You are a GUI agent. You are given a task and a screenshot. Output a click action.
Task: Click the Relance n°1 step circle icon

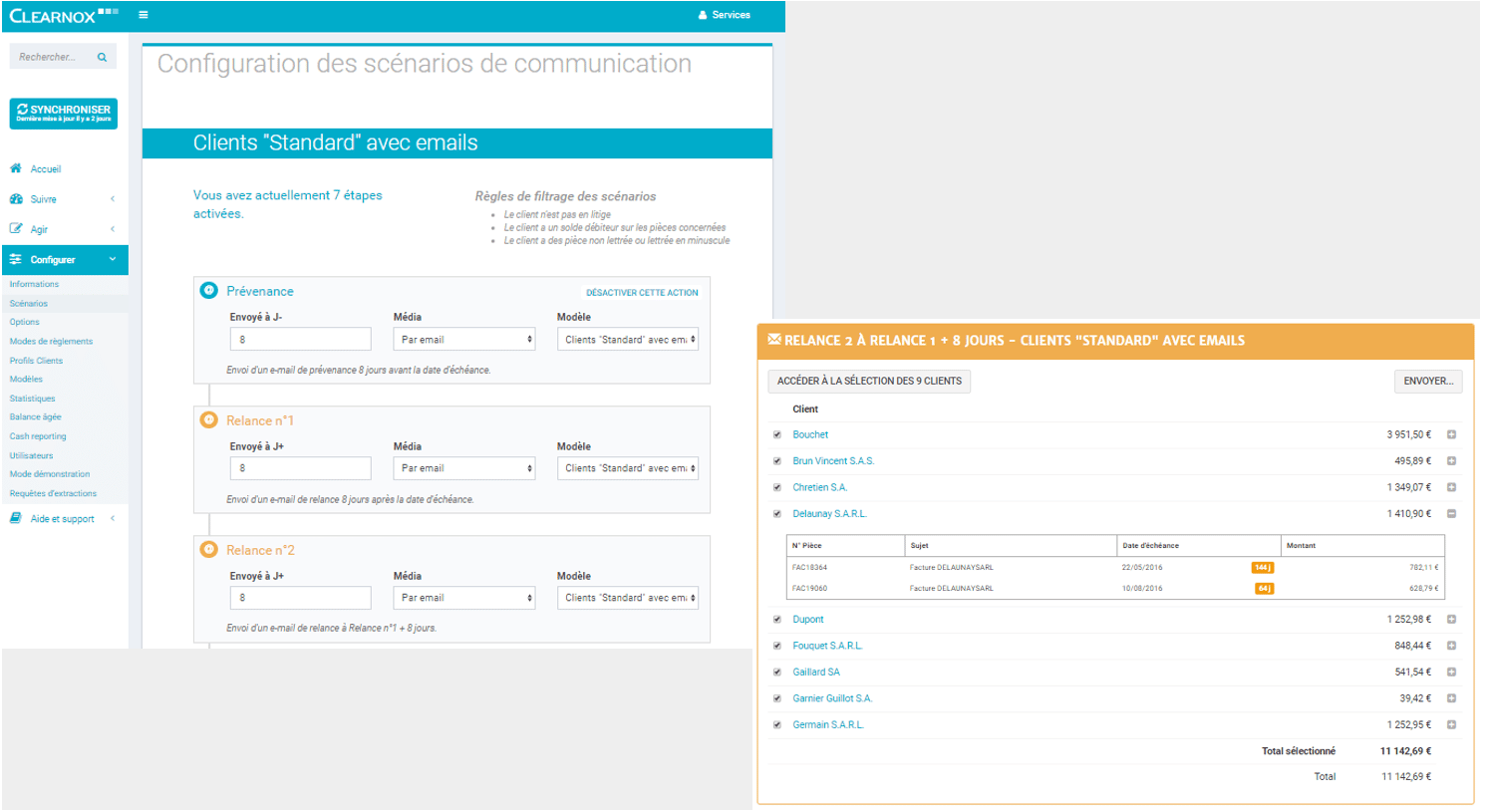(209, 420)
